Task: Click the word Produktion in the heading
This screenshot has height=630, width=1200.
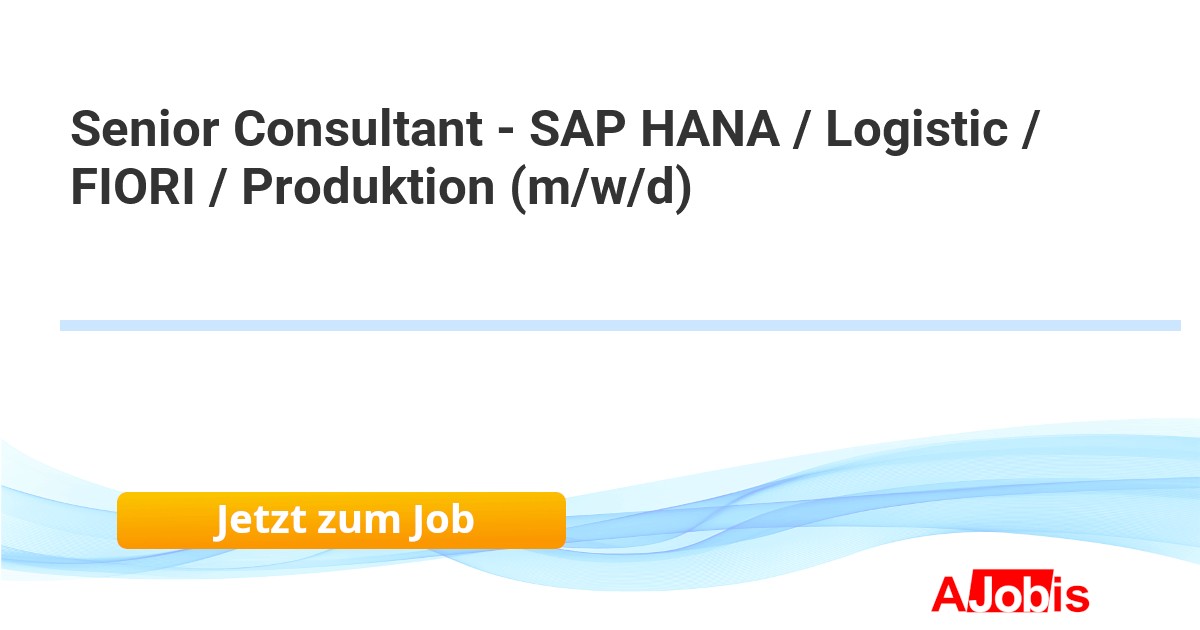Action: (369, 188)
